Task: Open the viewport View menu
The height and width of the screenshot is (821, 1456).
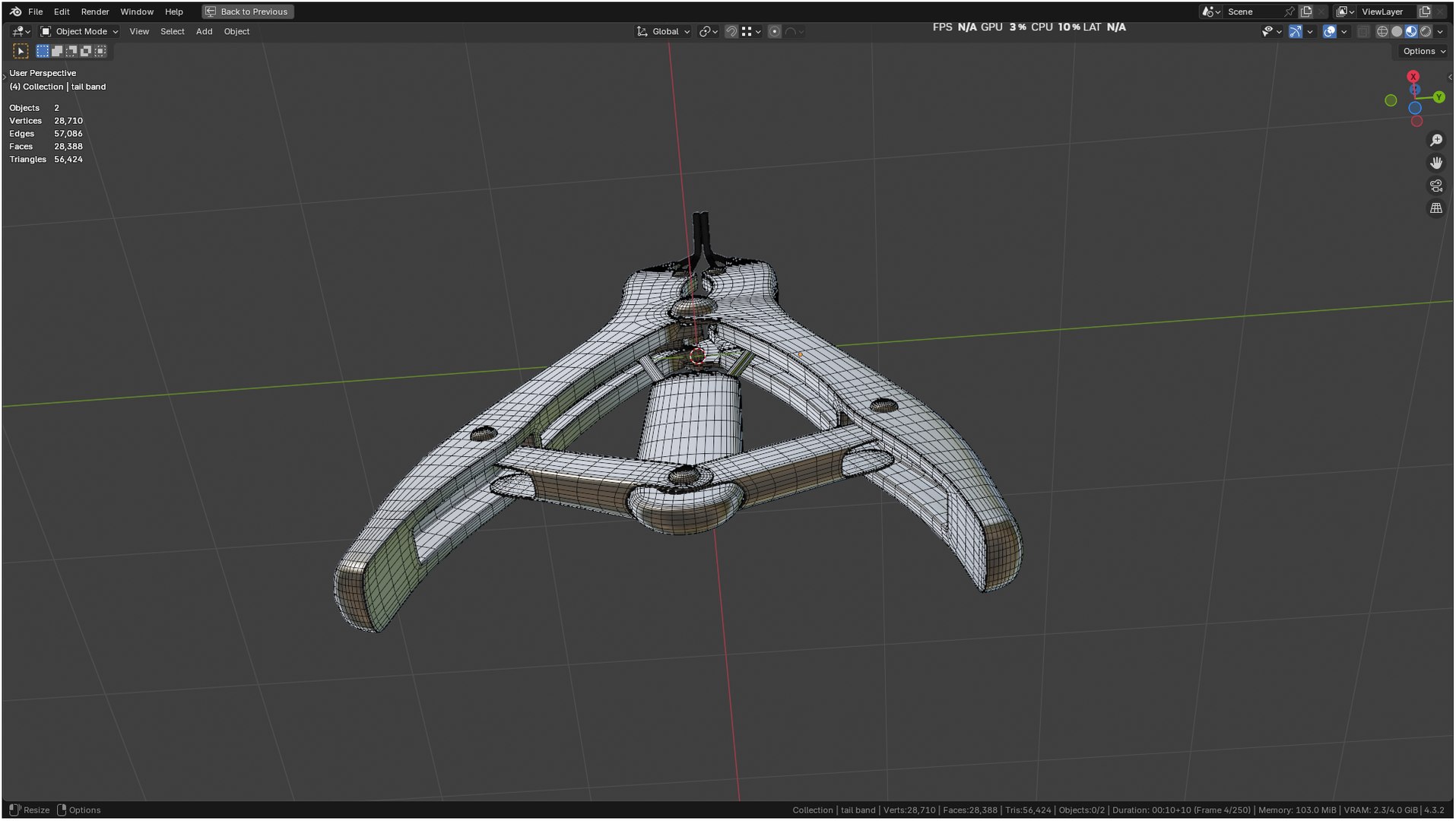Action: [139, 31]
